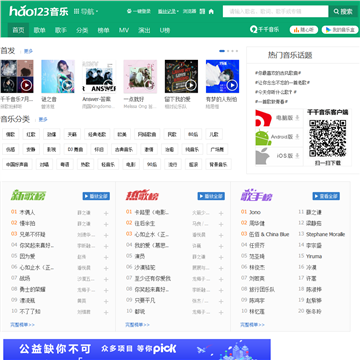Add 漂流瓶 using its plus icon

pos(106,301)
